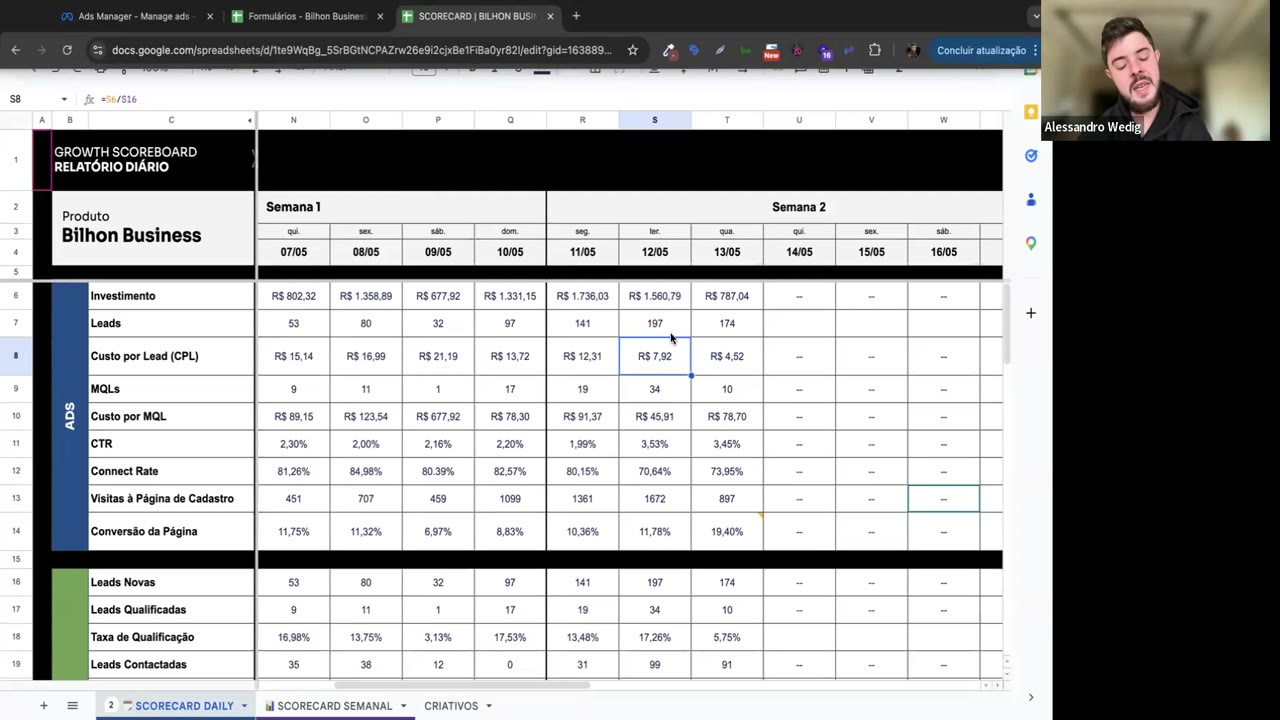Click the Leads Contactadas value 99
The height and width of the screenshot is (720, 1280).
(655, 664)
